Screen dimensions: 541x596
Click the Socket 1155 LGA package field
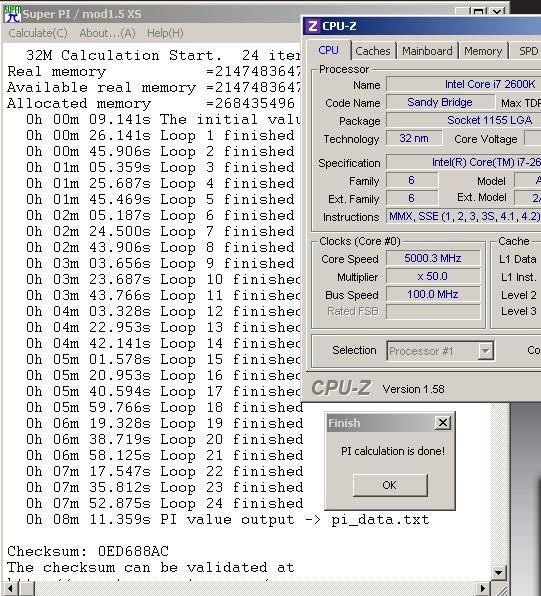point(463,120)
